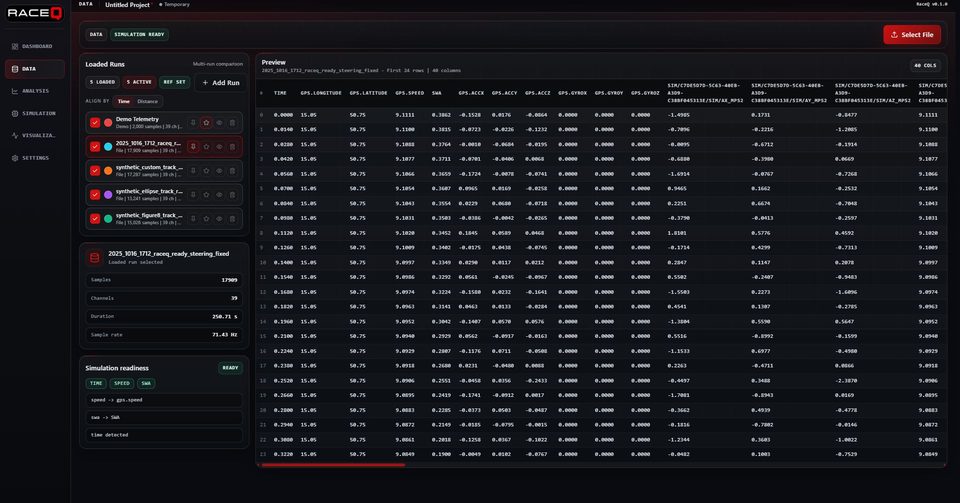Pin the Demo Telemetry run

pyautogui.click(x=193, y=123)
